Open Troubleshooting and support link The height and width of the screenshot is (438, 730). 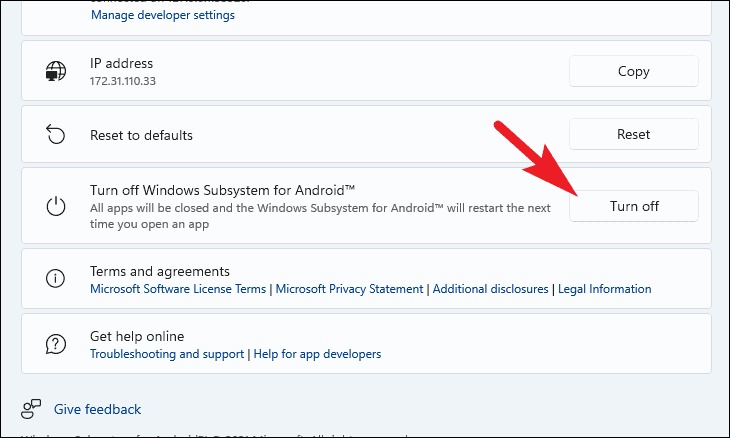[x=167, y=354]
